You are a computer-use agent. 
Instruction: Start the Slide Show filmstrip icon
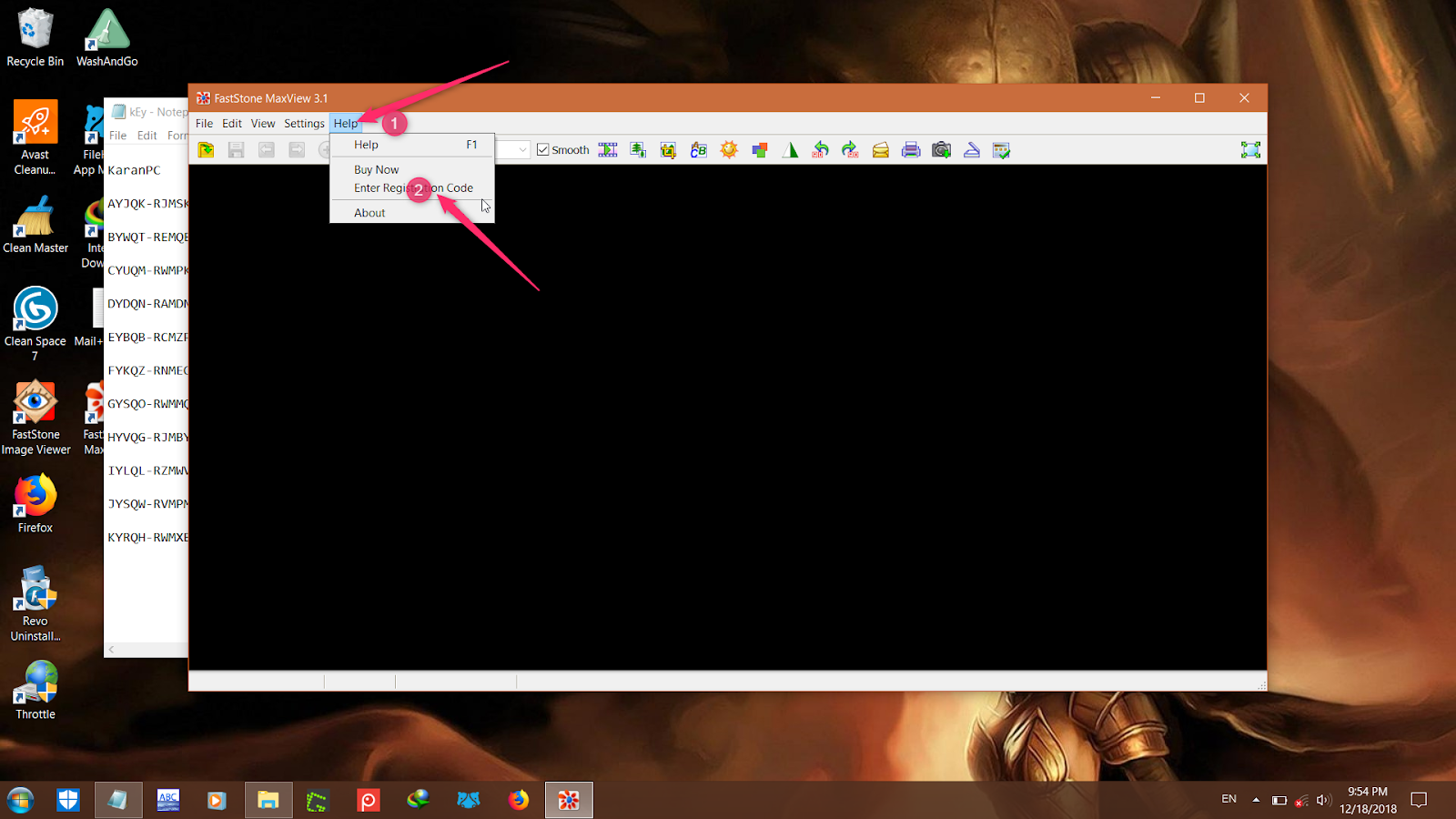point(608,150)
